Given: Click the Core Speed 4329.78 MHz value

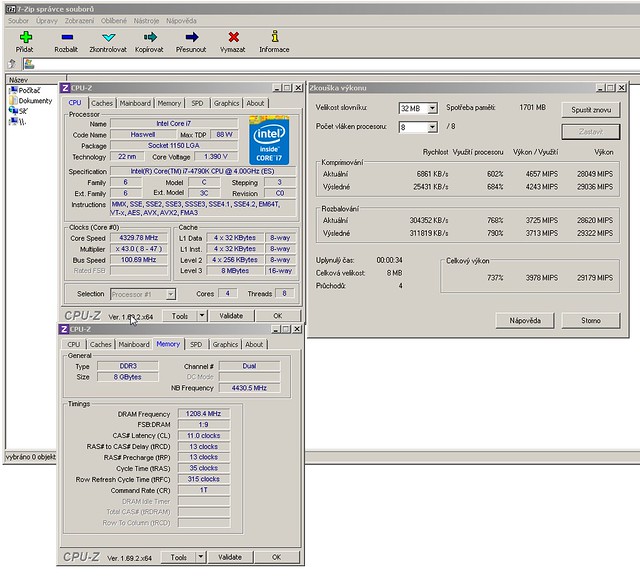Looking at the screenshot, I should click(x=139, y=238).
